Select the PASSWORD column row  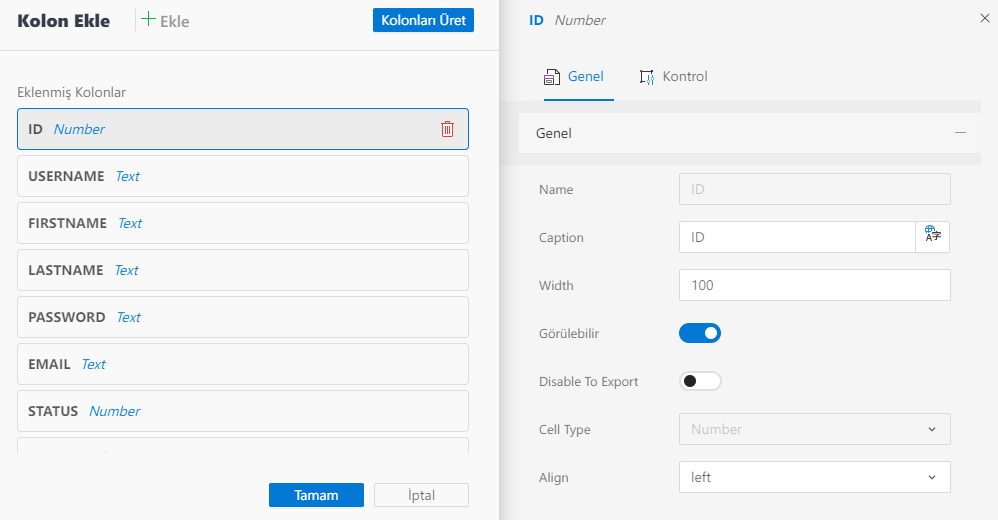coord(242,317)
